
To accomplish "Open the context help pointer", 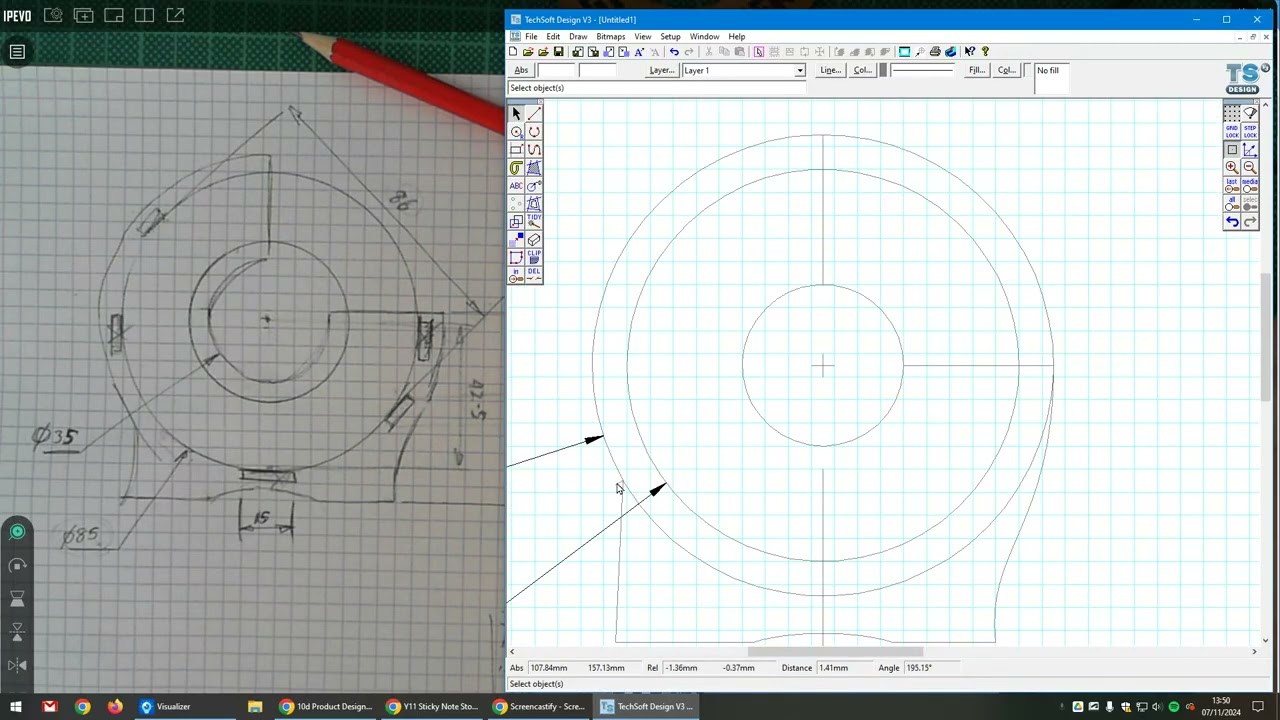I will [969, 52].
